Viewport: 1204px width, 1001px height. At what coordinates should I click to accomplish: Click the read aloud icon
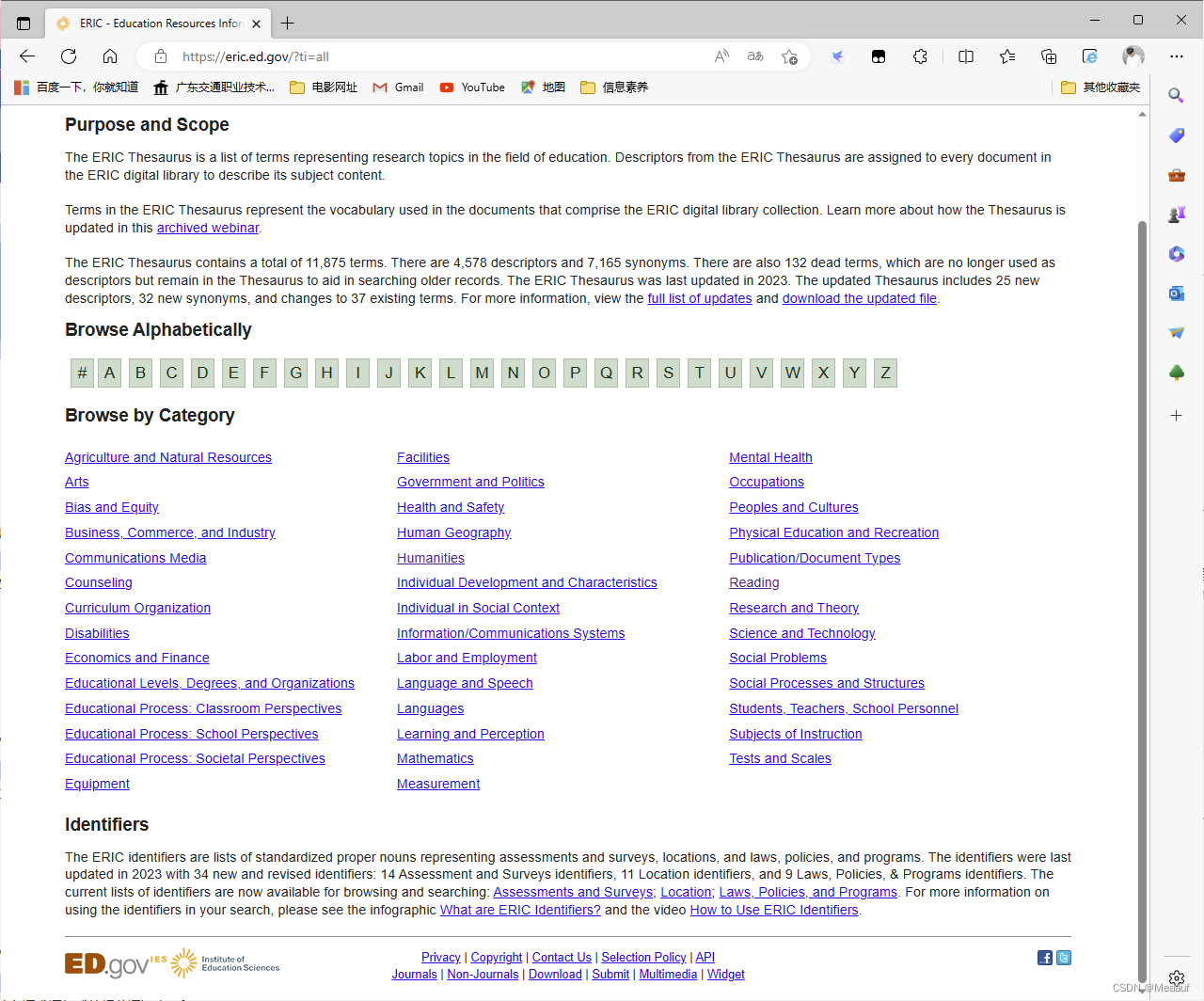pos(721,56)
